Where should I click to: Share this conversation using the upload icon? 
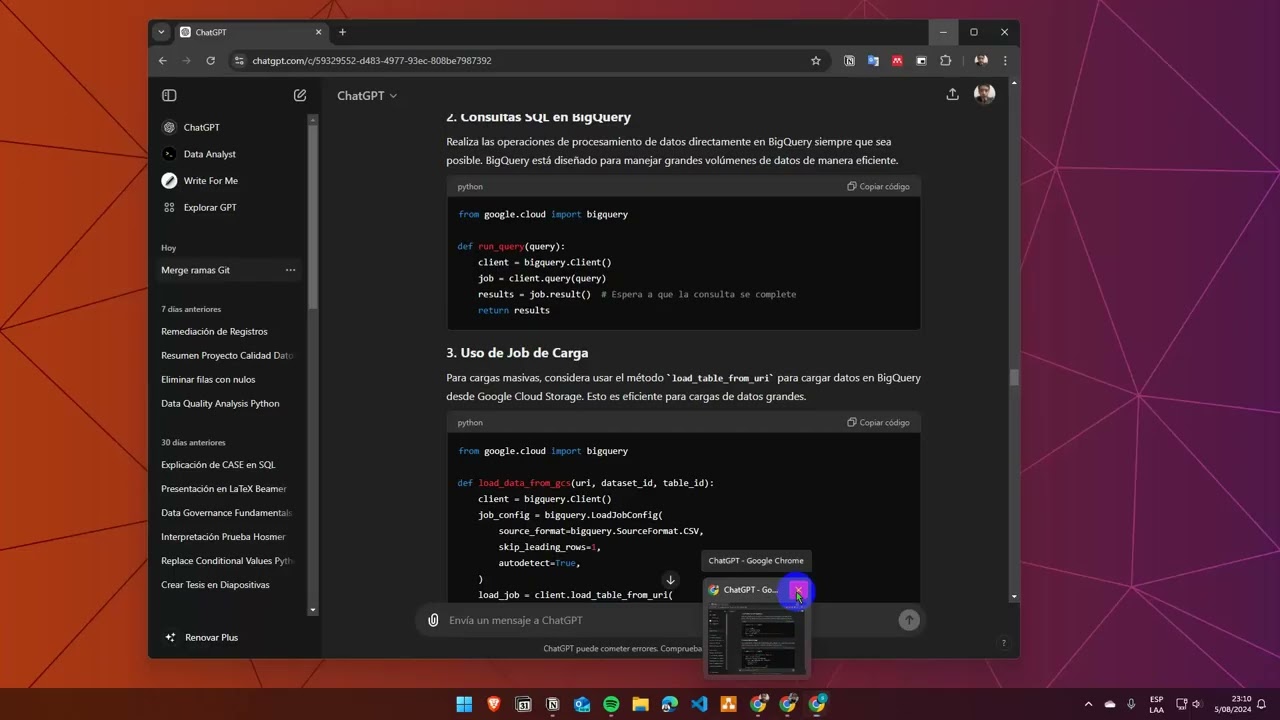952,94
